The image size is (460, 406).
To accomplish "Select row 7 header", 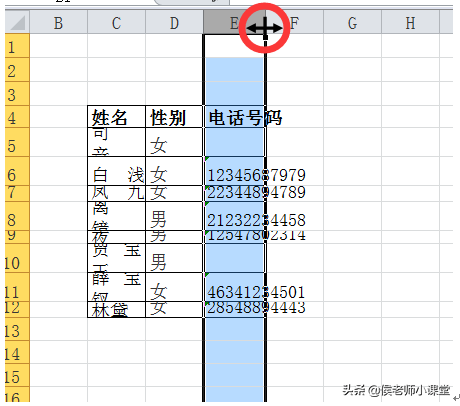I will click(17, 193).
